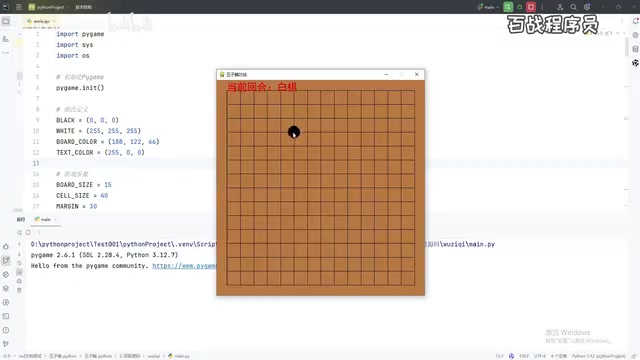Show more tool windows ellipsis icon
Viewport: 640px width, 360px height.
(x=6, y=53)
